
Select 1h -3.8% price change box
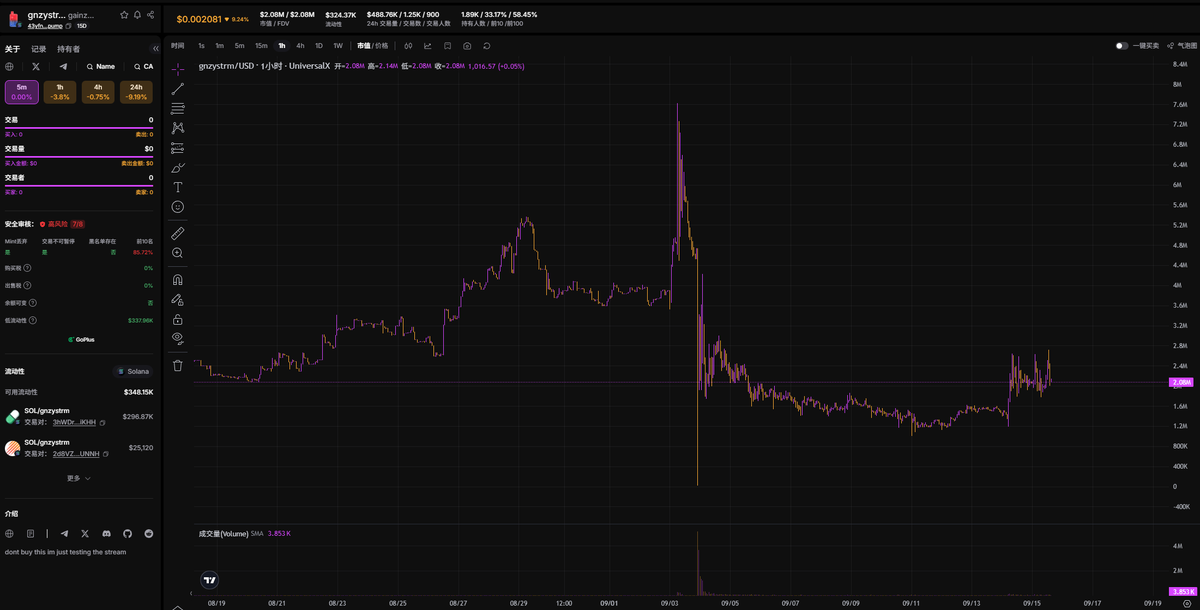[x=60, y=92]
